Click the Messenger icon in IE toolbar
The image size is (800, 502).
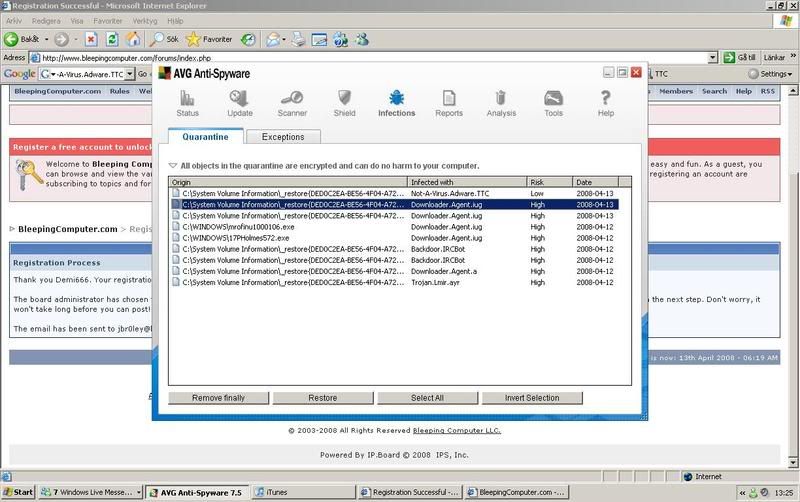[362, 39]
